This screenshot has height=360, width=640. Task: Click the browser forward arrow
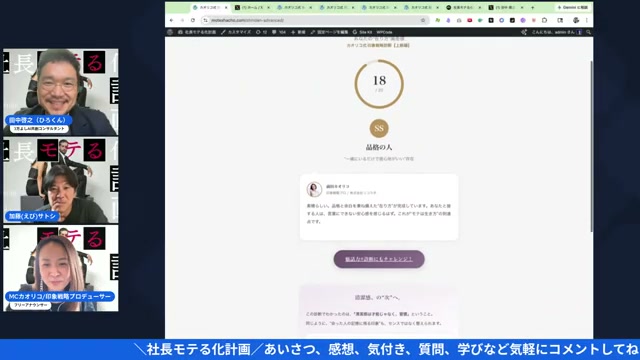tap(182, 20)
